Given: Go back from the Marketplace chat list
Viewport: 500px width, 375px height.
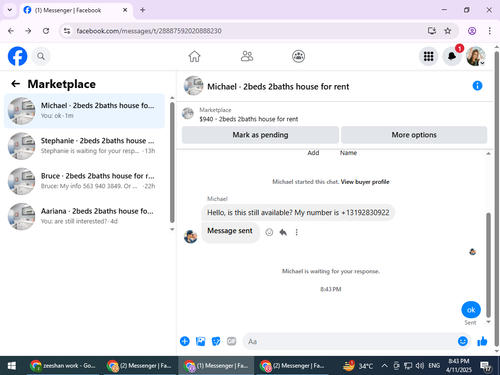Looking at the screenshot, I should [15, 84].
